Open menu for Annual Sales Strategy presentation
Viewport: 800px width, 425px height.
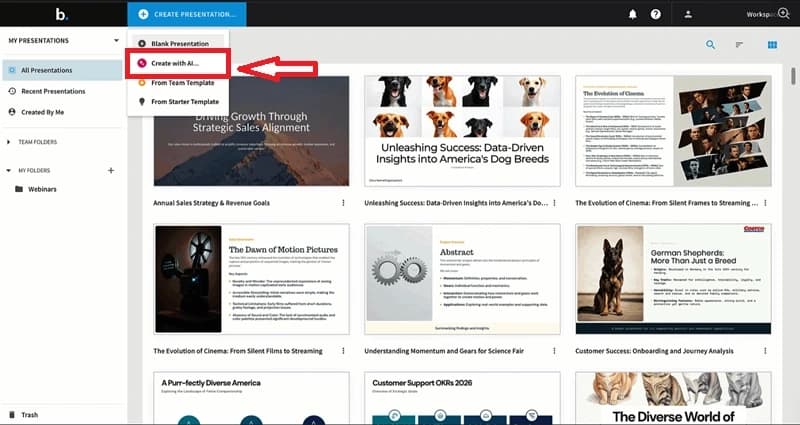(343, 203)
